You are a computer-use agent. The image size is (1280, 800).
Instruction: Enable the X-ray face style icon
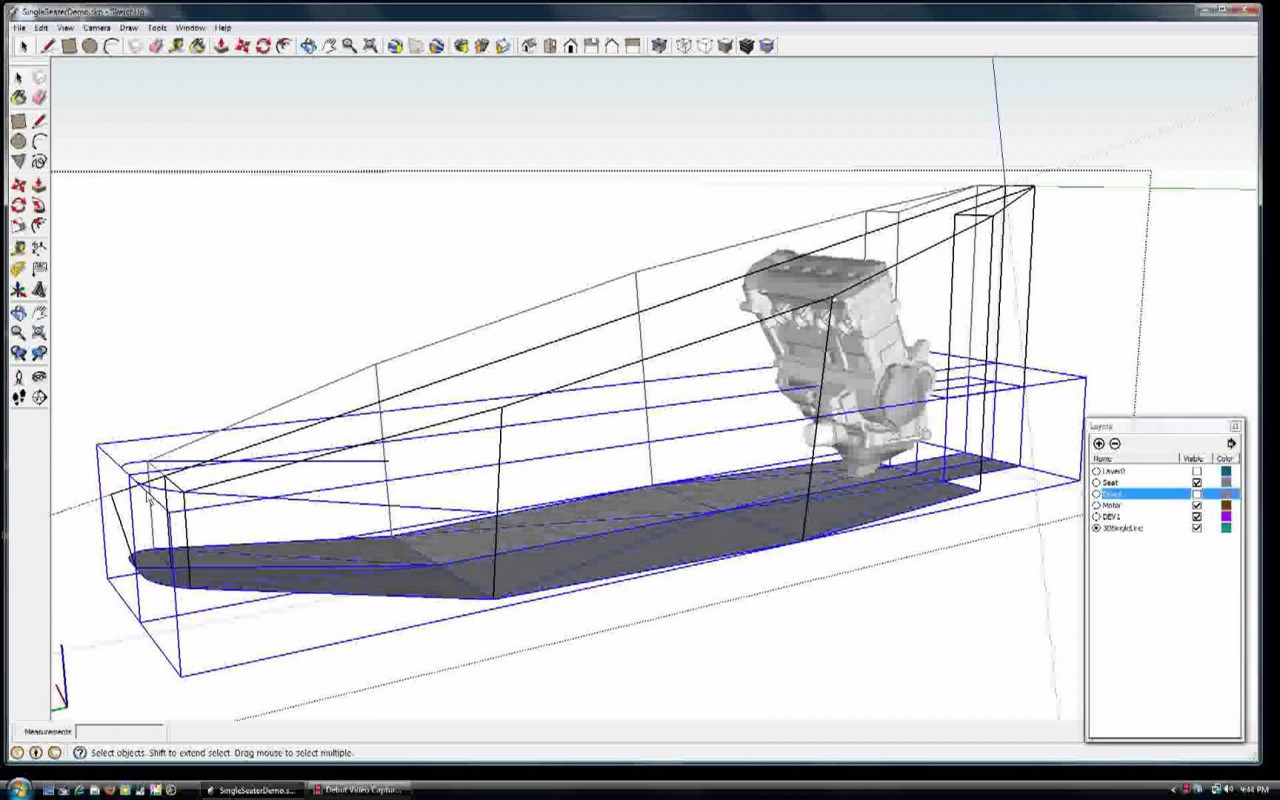point(658,46)
